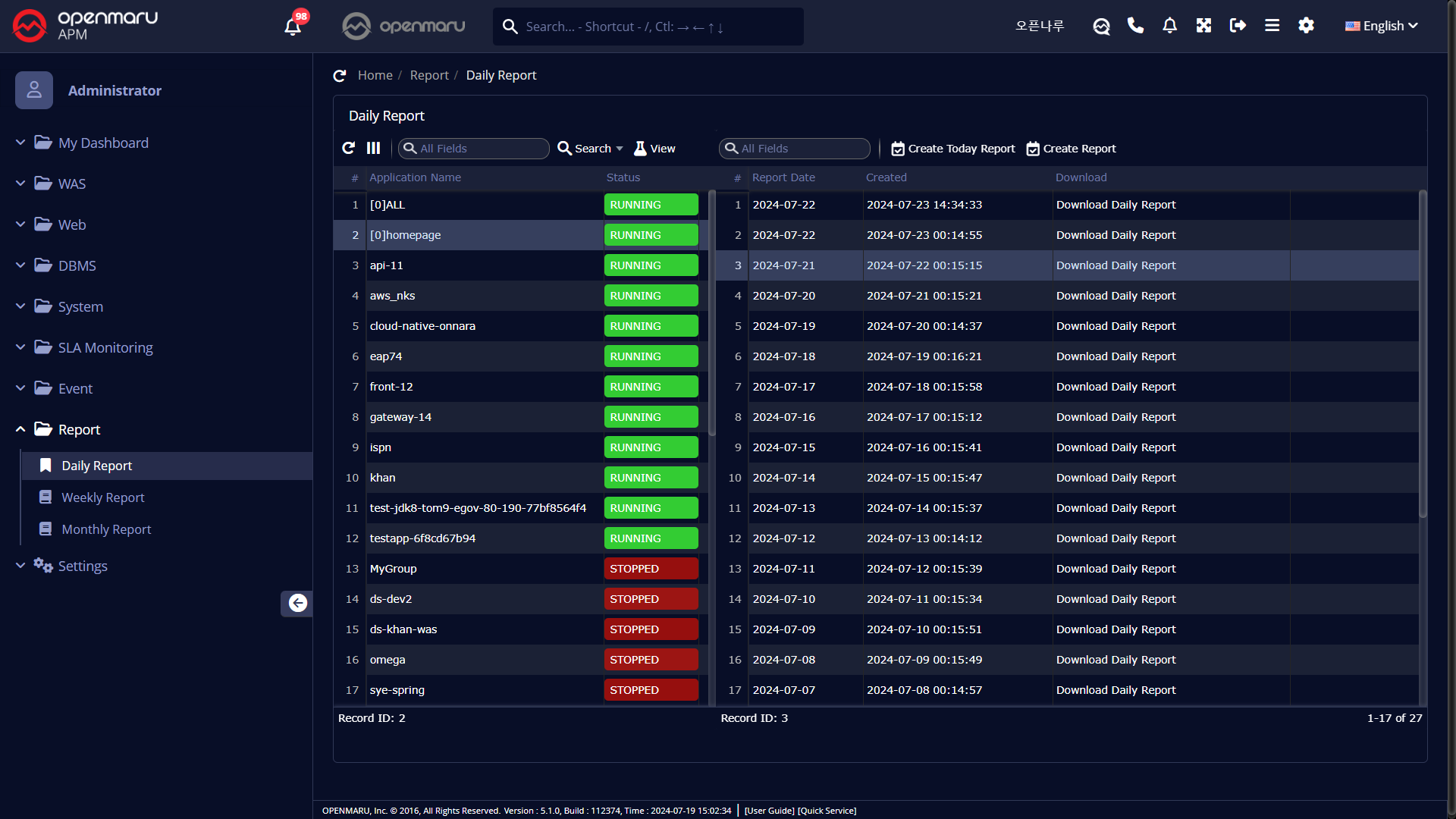
Task: Collapse sidebar with the left arrow button
Action: (x=297, y=603)
